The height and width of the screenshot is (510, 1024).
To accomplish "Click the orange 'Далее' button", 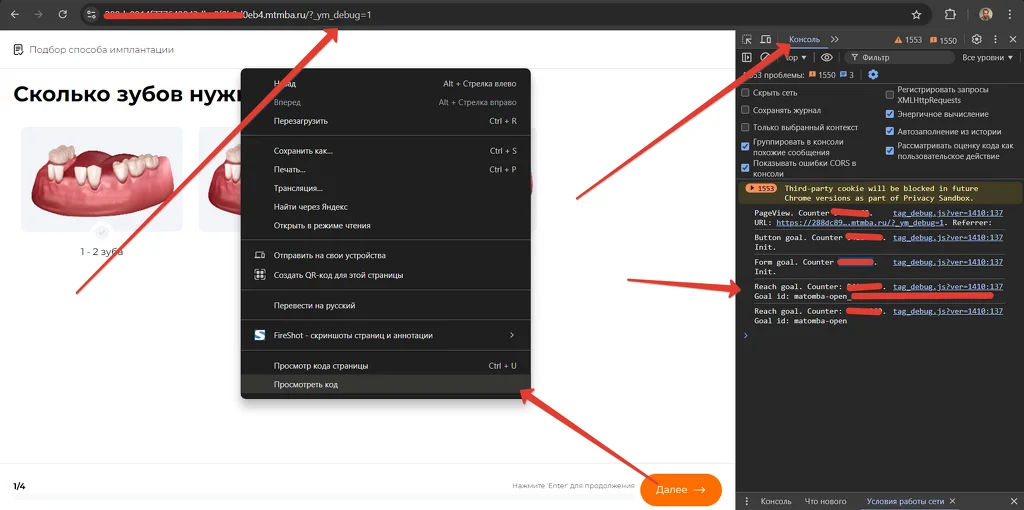I will [680, 489].
